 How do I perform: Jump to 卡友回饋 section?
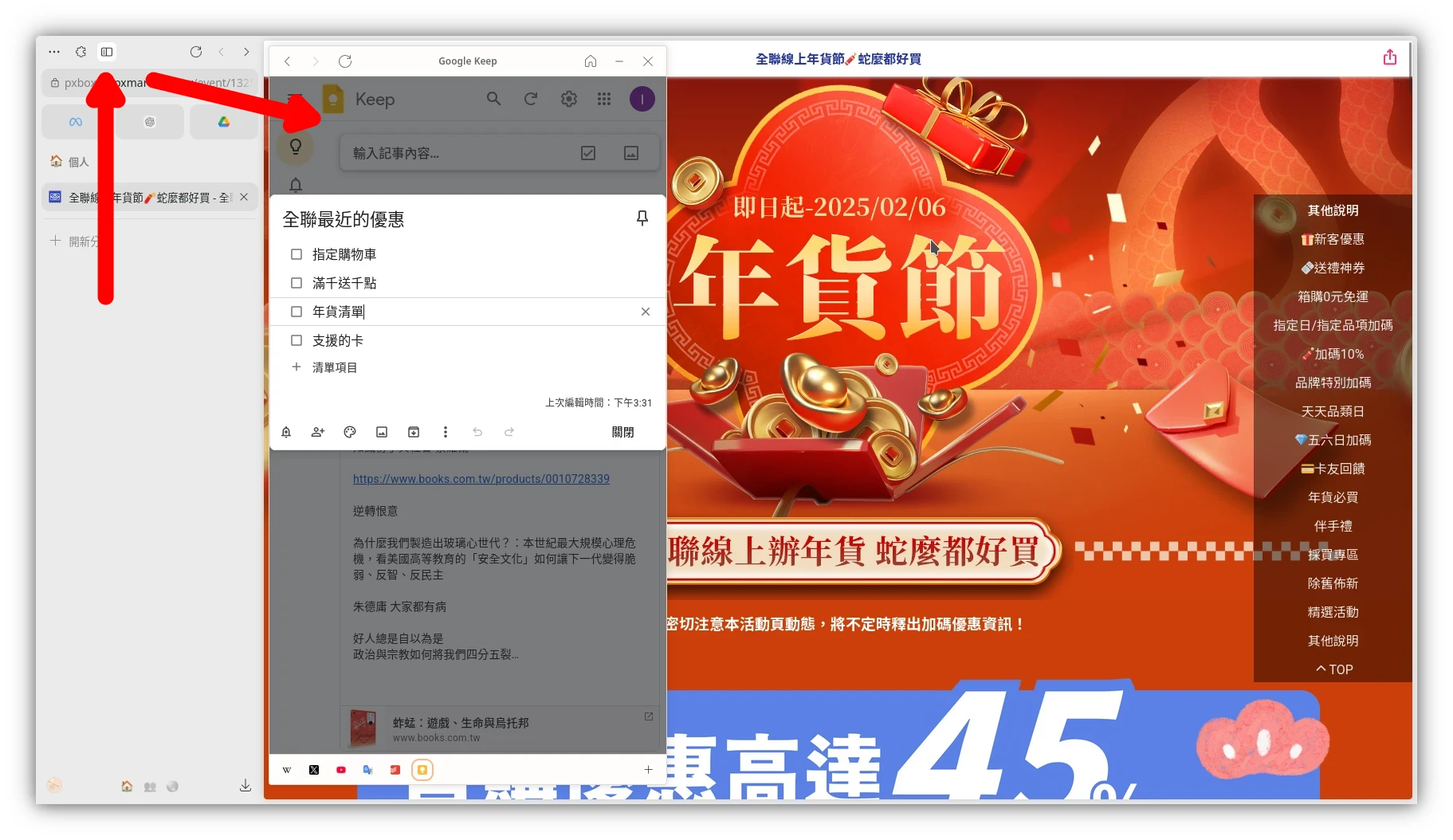coord(1333,469)
